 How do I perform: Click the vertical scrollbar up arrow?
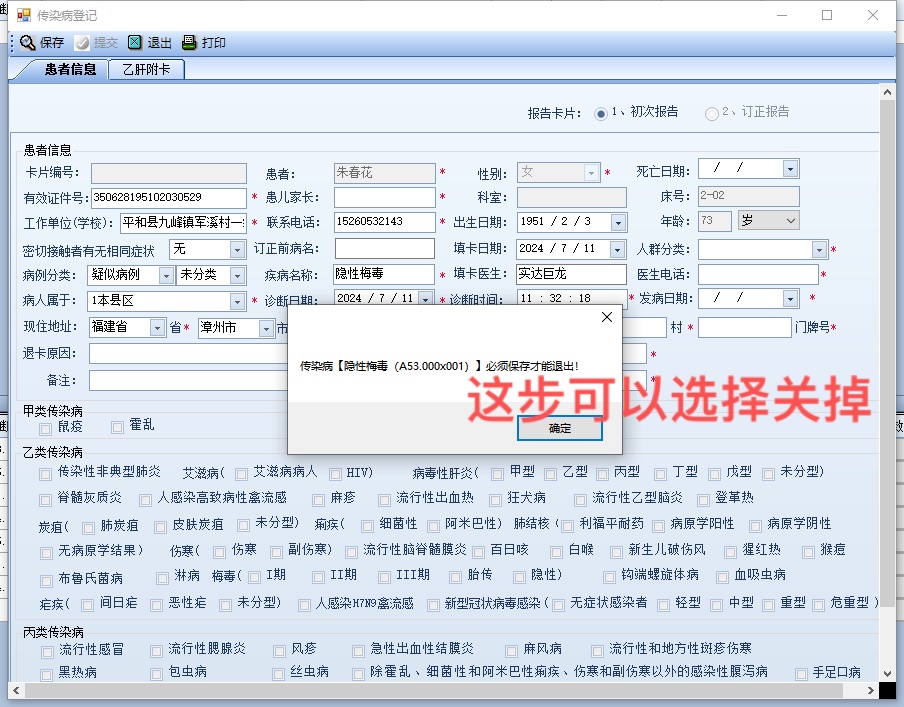[887, 92]
